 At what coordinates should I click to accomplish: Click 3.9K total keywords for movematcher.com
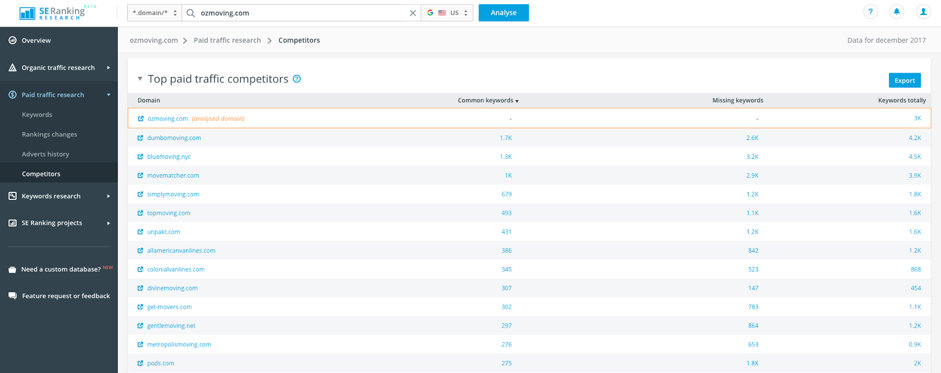pyautogui.click(x=915, y=176)
